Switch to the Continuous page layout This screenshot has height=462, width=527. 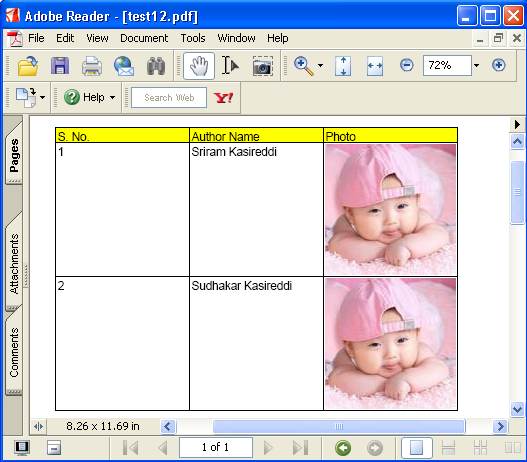coord(448,448)
